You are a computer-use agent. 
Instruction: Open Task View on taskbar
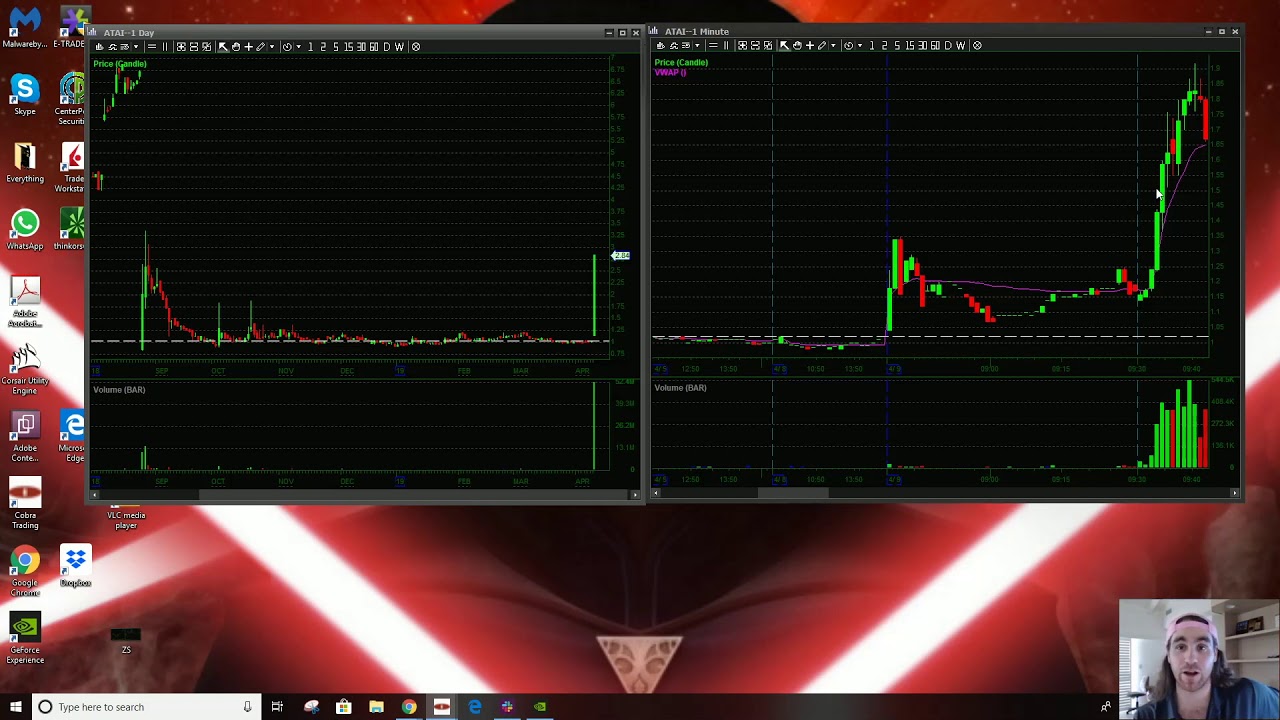(x=277, y=707)
